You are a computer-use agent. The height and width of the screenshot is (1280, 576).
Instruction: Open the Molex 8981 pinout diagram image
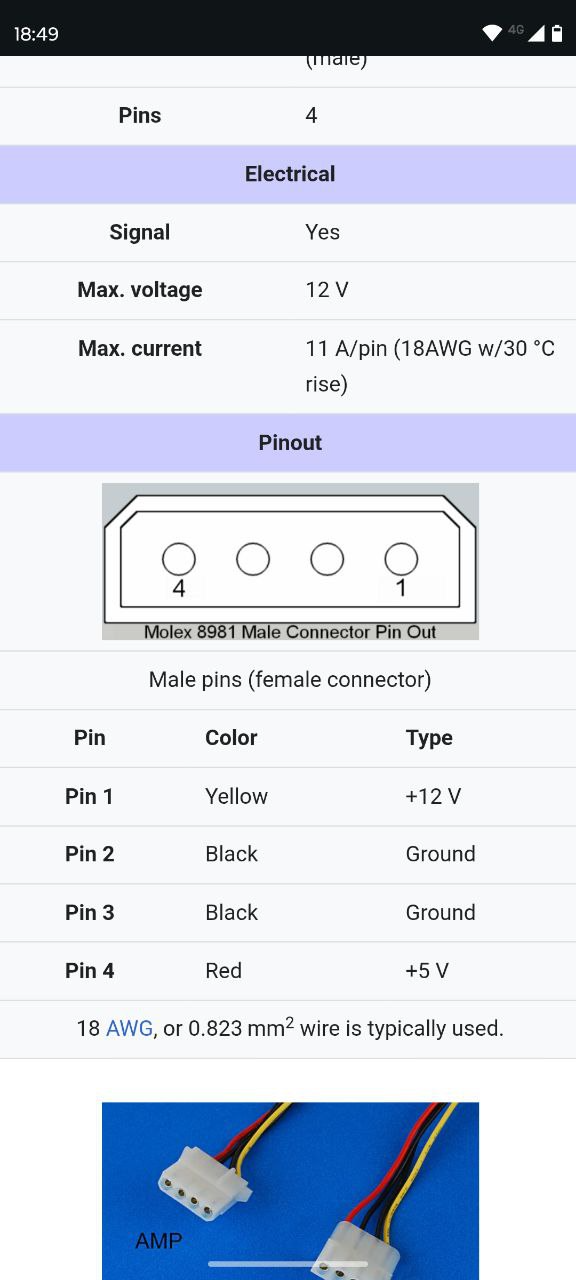(x=290, y=561)
